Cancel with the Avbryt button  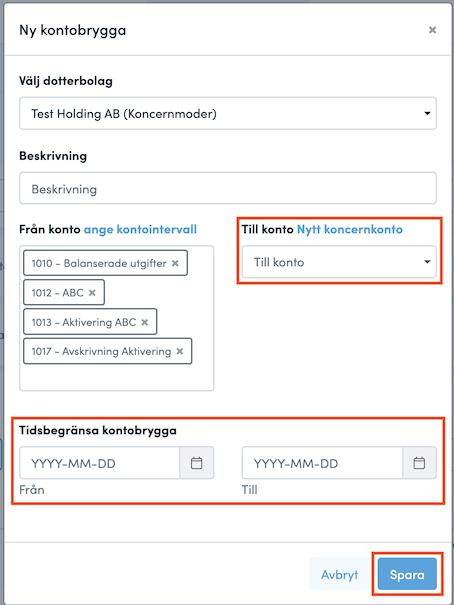[340, 574]
